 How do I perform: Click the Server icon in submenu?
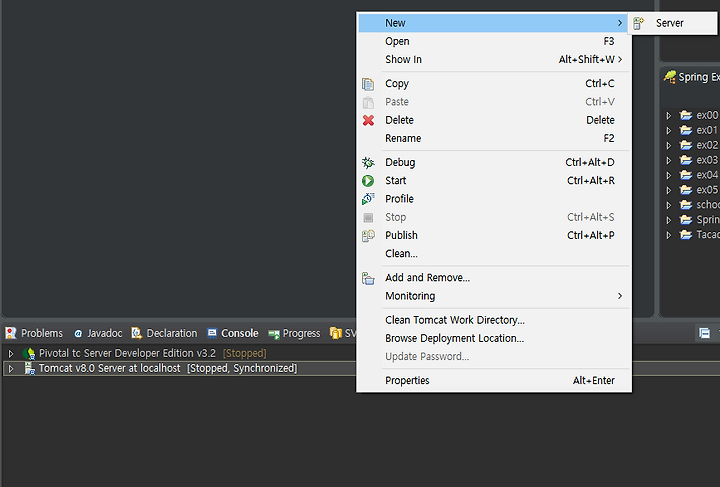point(639,23)
